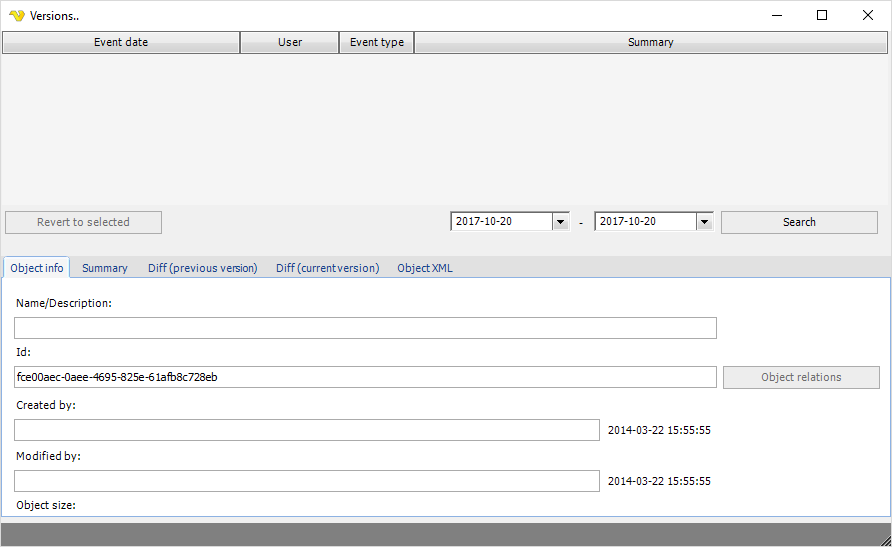Image resolution: width=892 pixels, height=547 pixels.
Task: Select the Diff (current version) tab
Action: pos(327,268)
